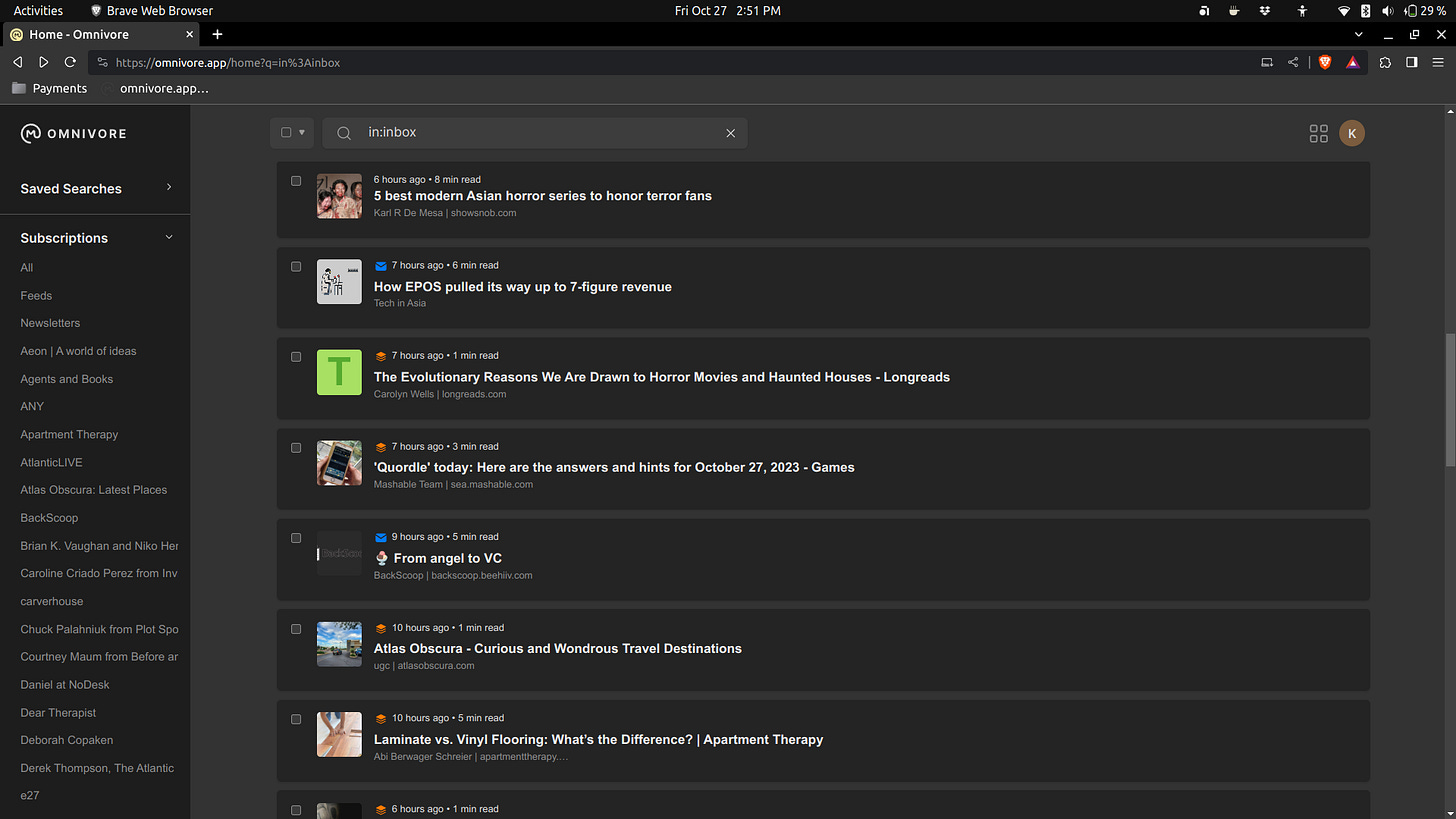The width and height of the screenshot is (1456, 819).
Task: Click the share icon in address bar
Action: 1293,62
